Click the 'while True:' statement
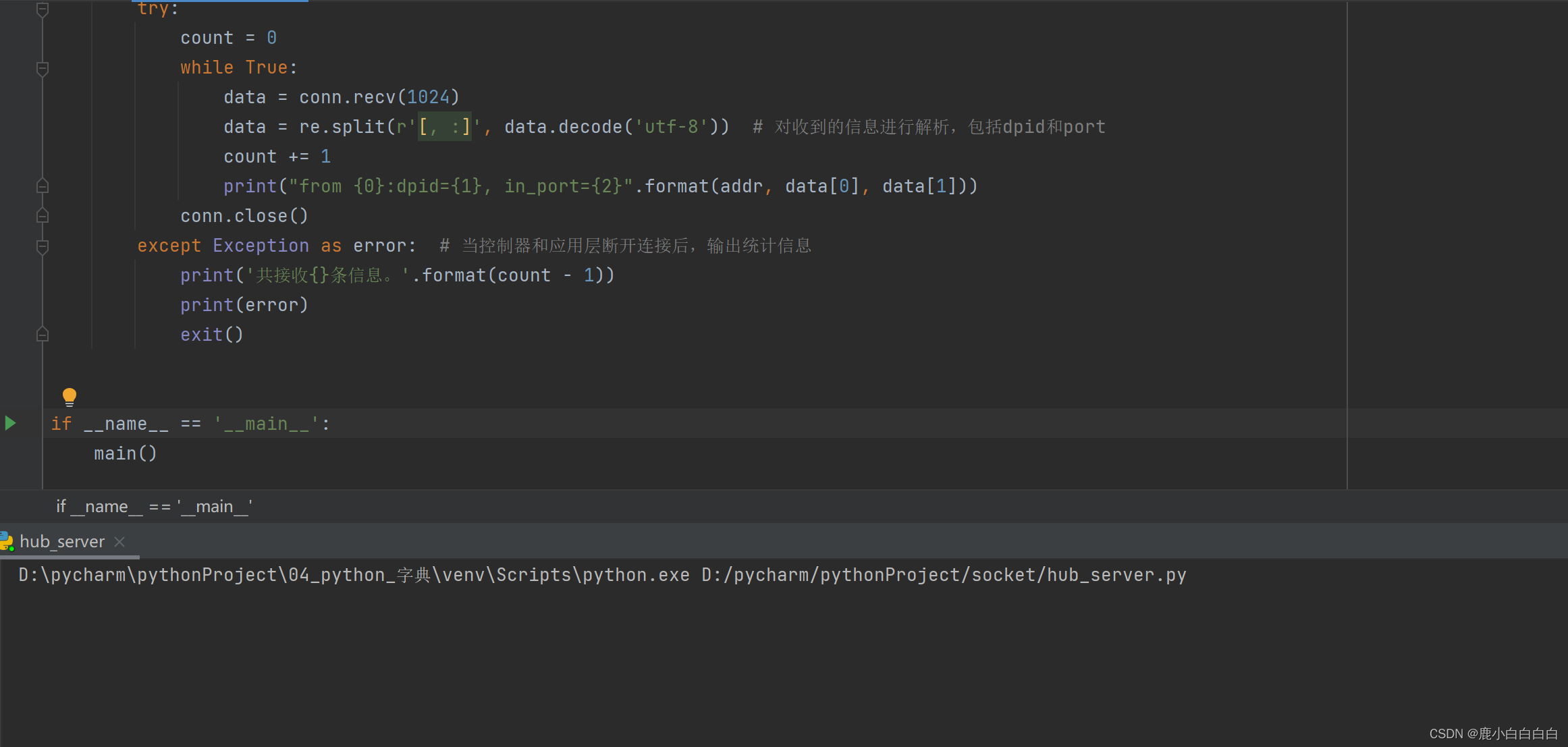 tap(238, 67)
